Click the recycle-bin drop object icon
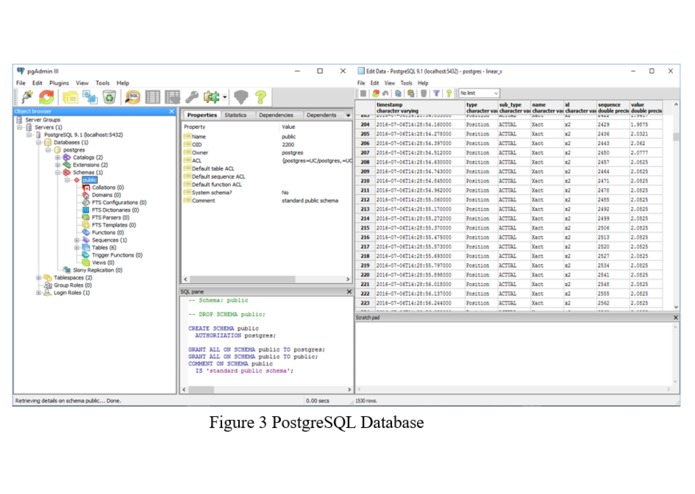The width and height of the screenshot is (695, 494). [x=109, y=97]
